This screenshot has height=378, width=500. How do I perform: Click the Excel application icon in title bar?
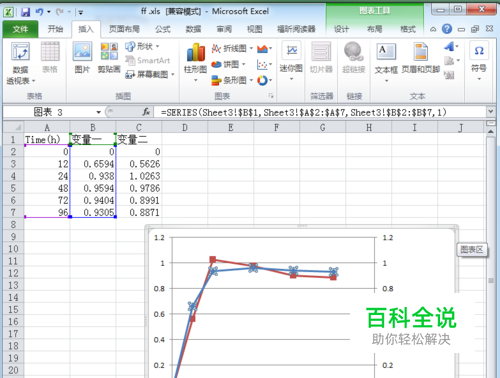(8, 12)
